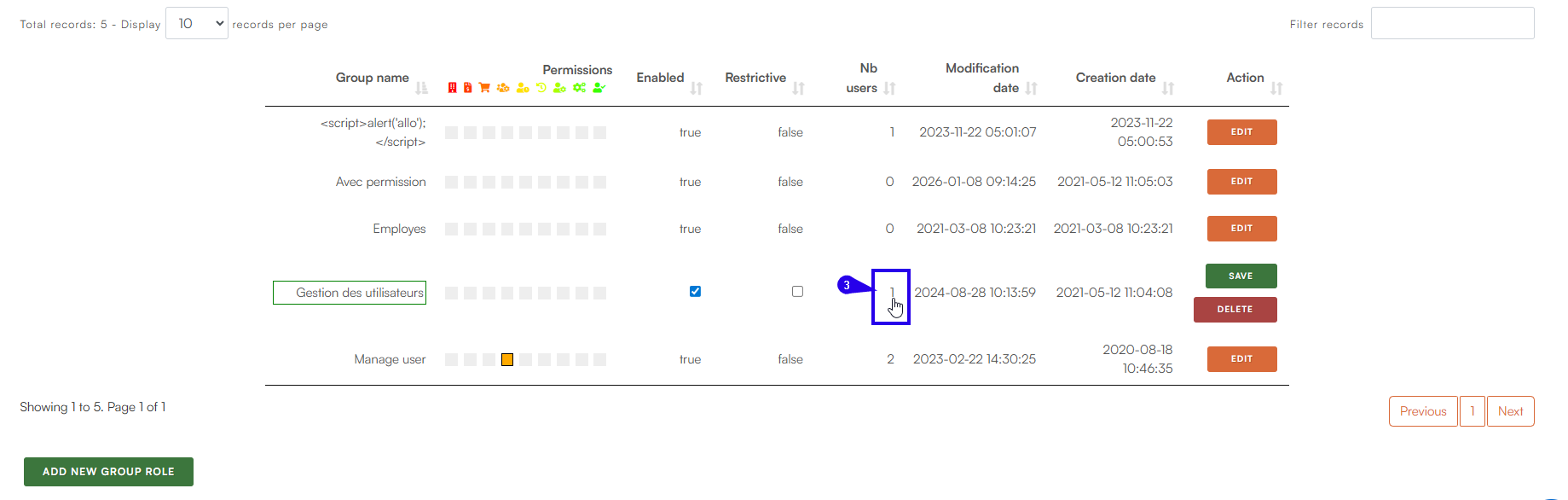This screenshot has width=1568, height=500.
Task: Sort table by Group name arrows
Action: [x=421, y=88]
